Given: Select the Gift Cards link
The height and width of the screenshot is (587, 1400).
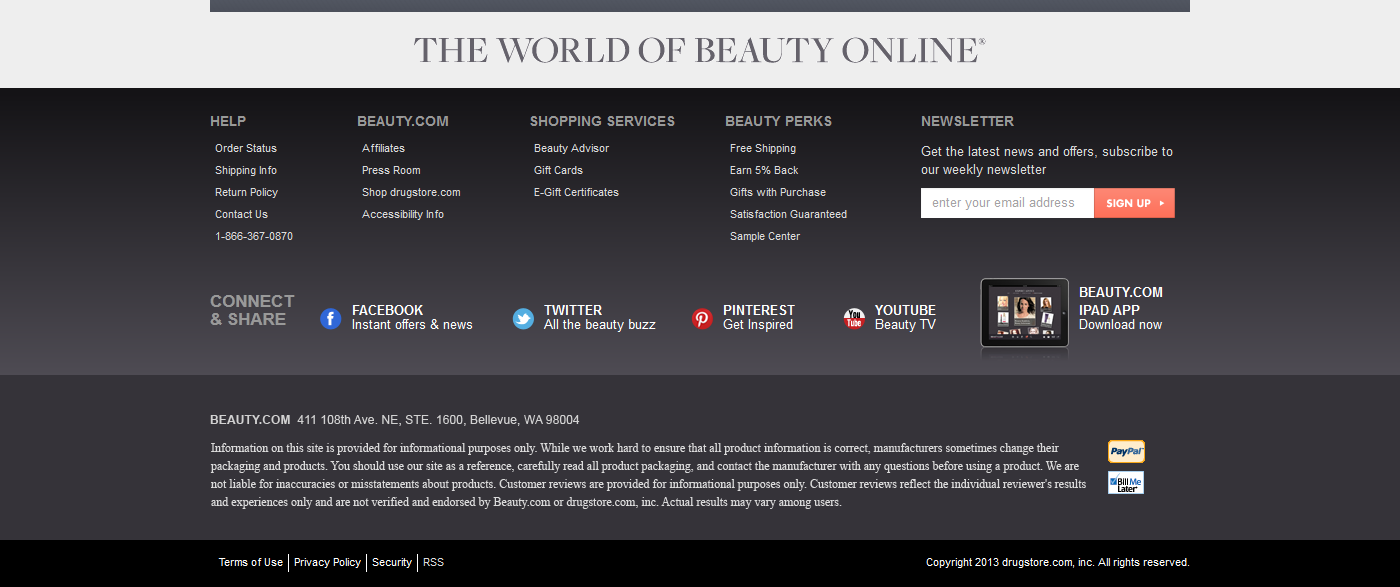Looking at the screenshot, I should 558,170.
